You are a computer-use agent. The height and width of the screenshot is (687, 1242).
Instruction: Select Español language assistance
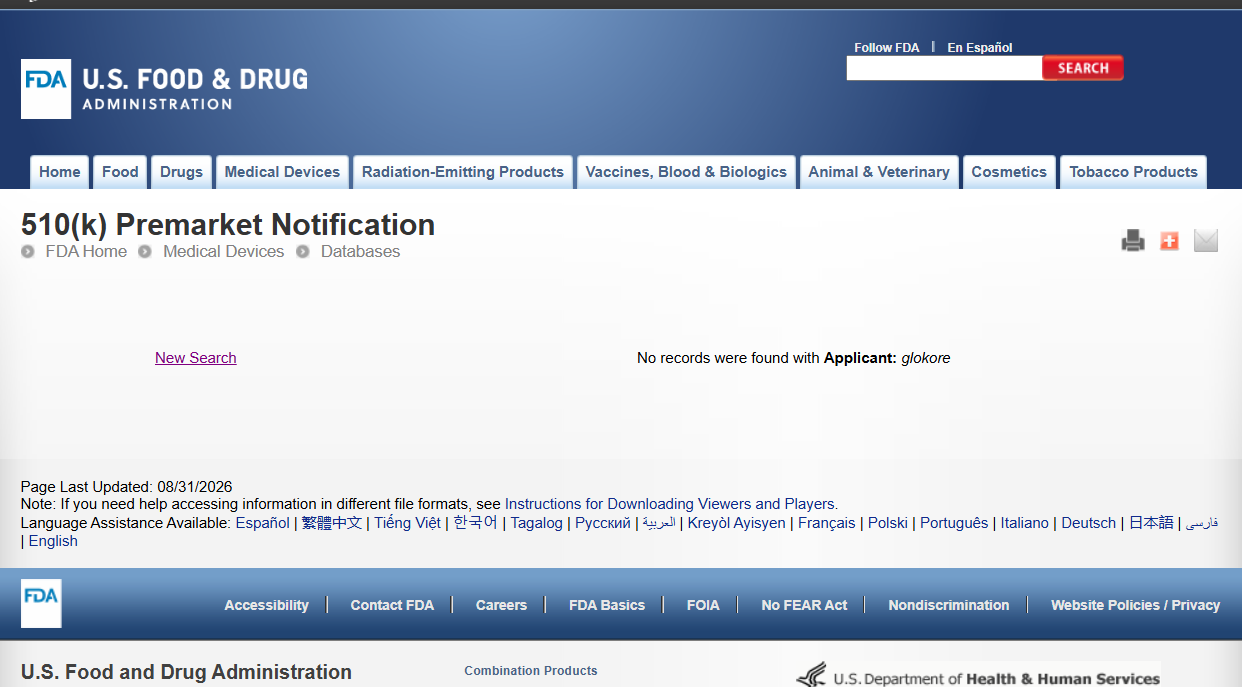click(263, 523)
